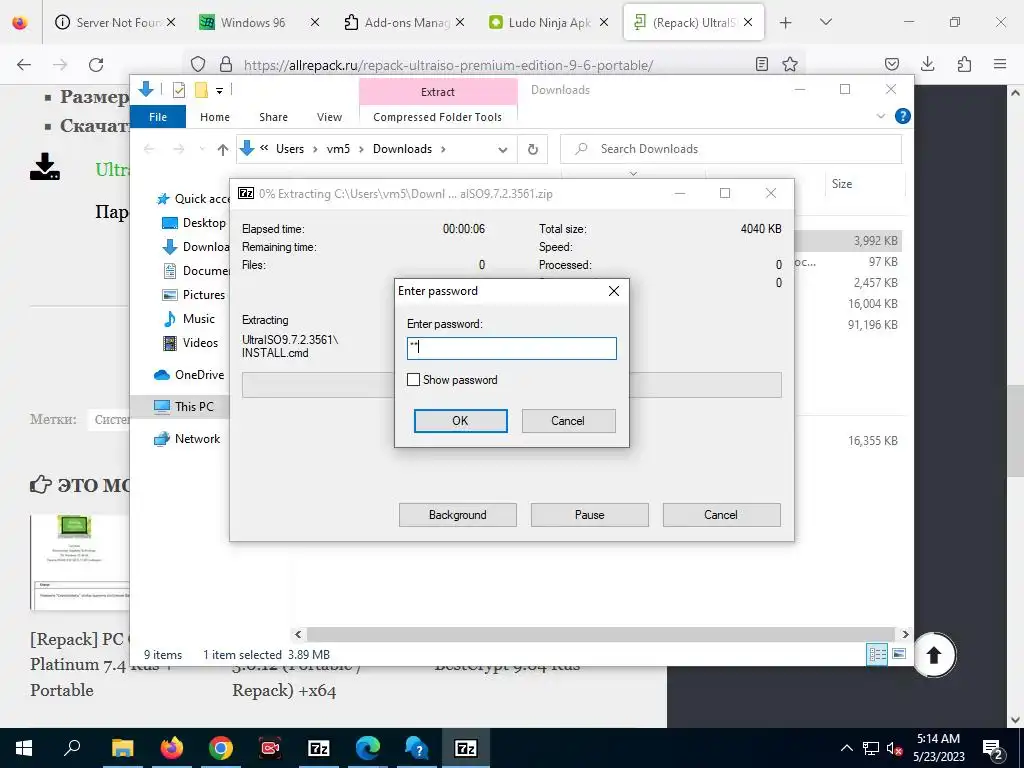Switch Explorer to details view icon
1024x768 pixels.
pos(877,654)
